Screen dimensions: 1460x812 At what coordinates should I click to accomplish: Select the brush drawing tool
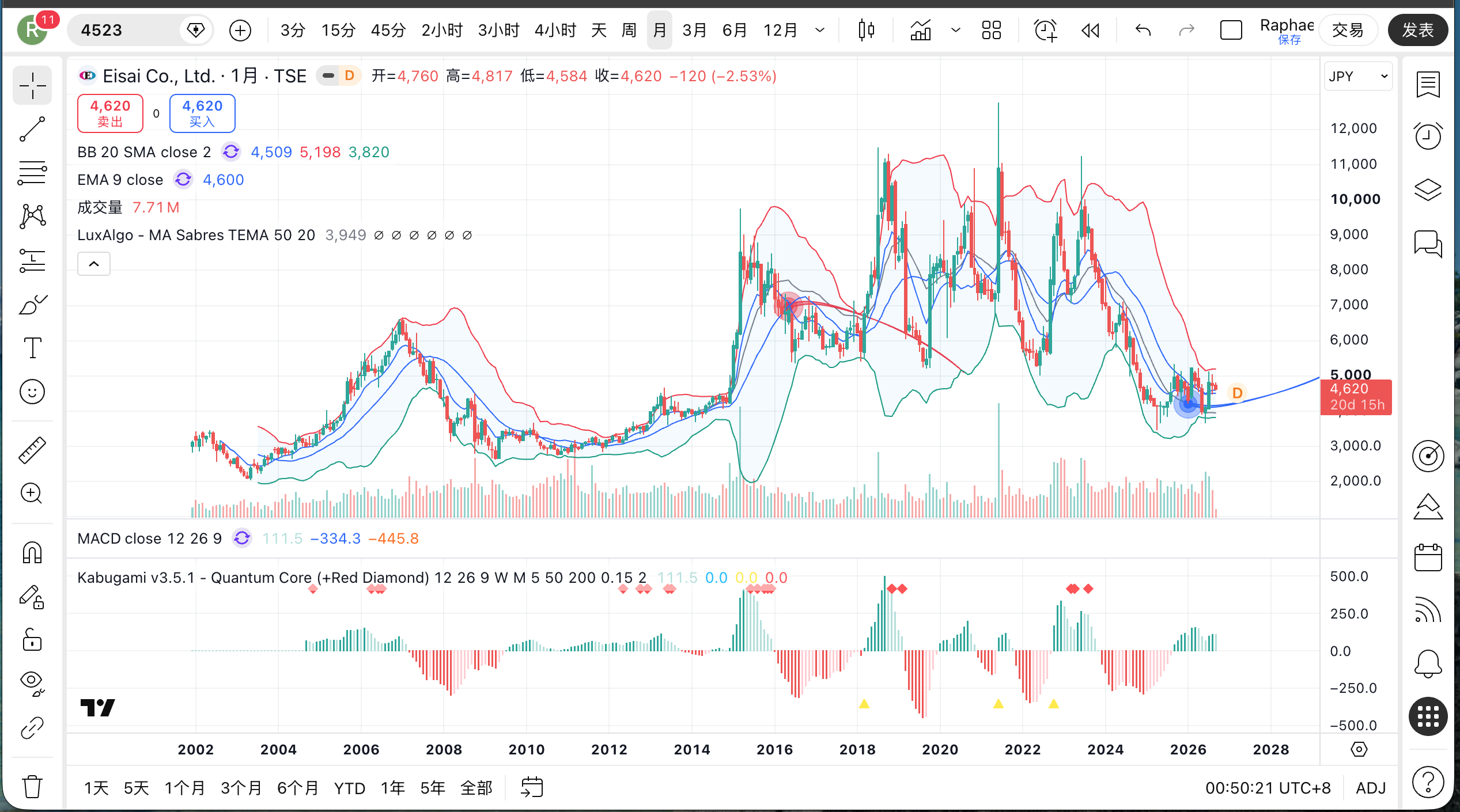(x=32, y=304)
